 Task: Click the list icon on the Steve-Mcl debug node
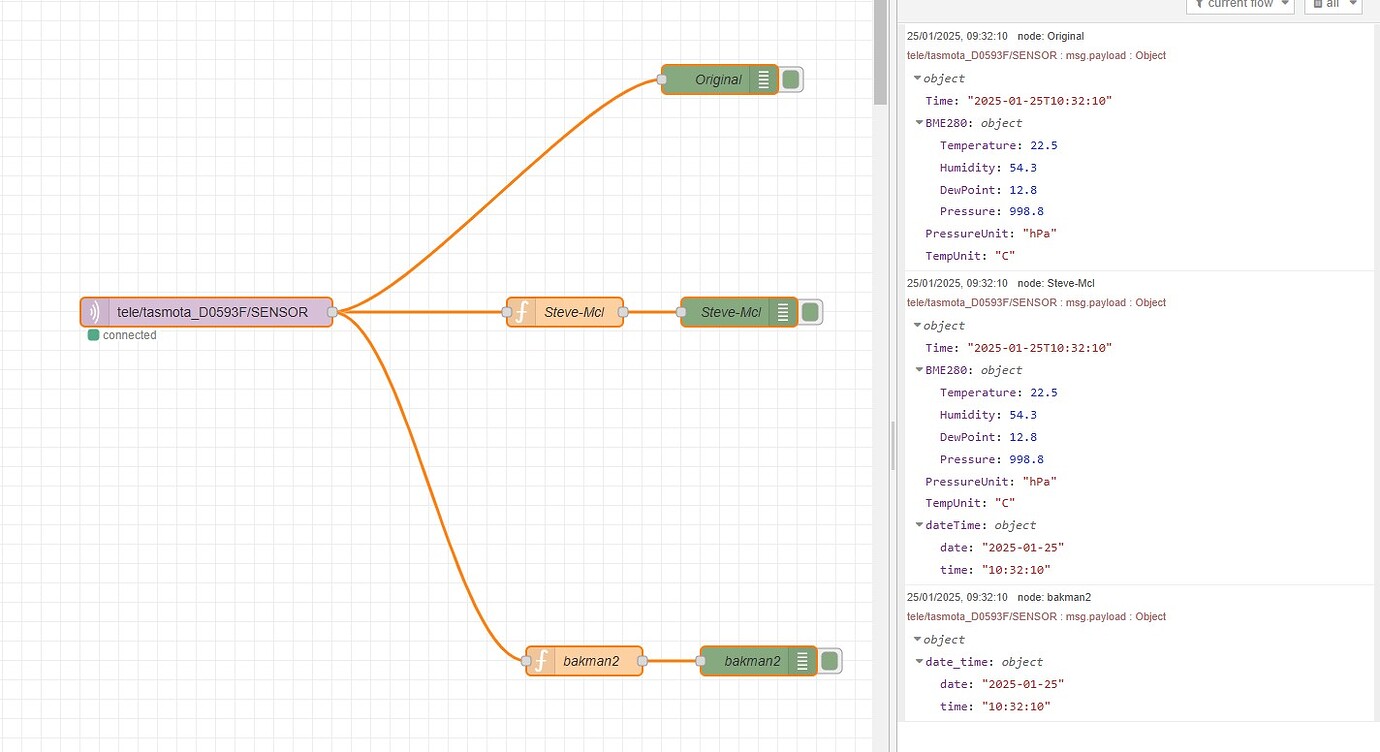click(783, 311)
